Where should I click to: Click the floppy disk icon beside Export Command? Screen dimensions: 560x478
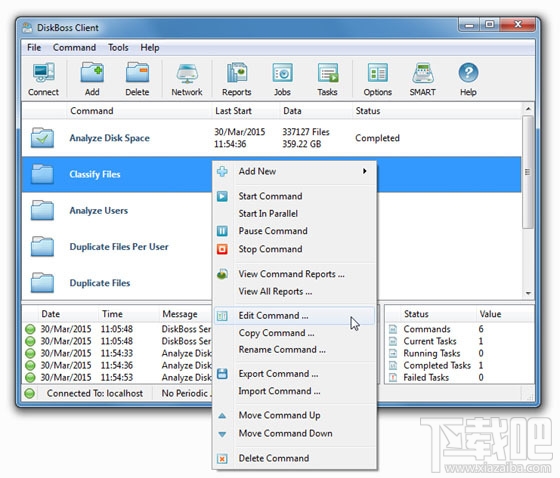pyautogui.click(x=222, y=374)
